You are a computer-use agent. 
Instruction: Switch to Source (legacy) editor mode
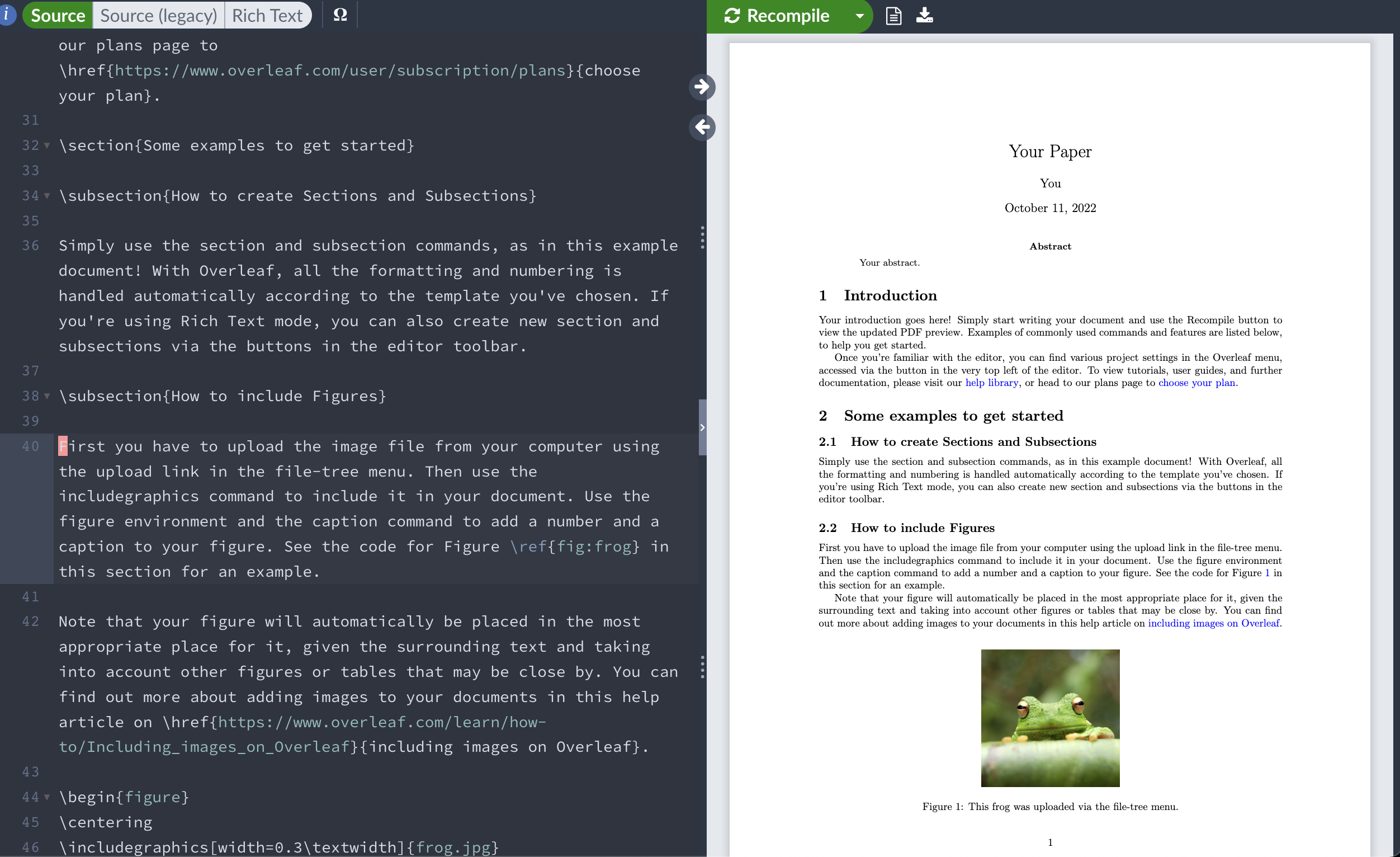click(x=159, y=15)
